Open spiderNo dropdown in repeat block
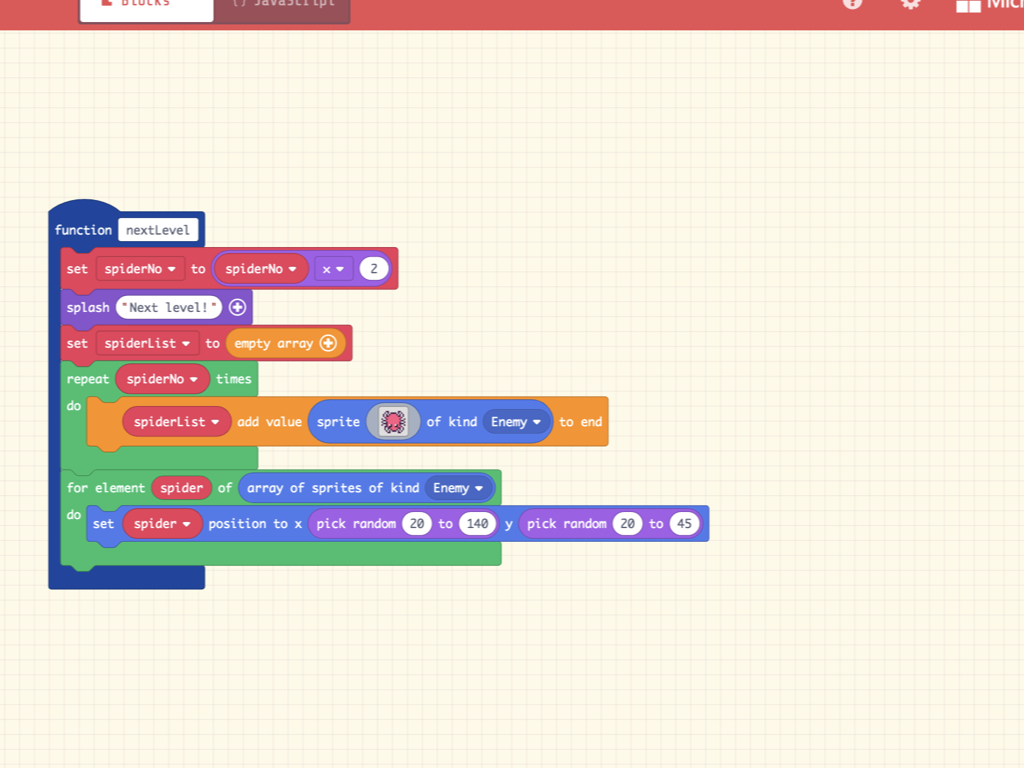The height and width of the screenshot is (768, 1024). tap(162, 379)
